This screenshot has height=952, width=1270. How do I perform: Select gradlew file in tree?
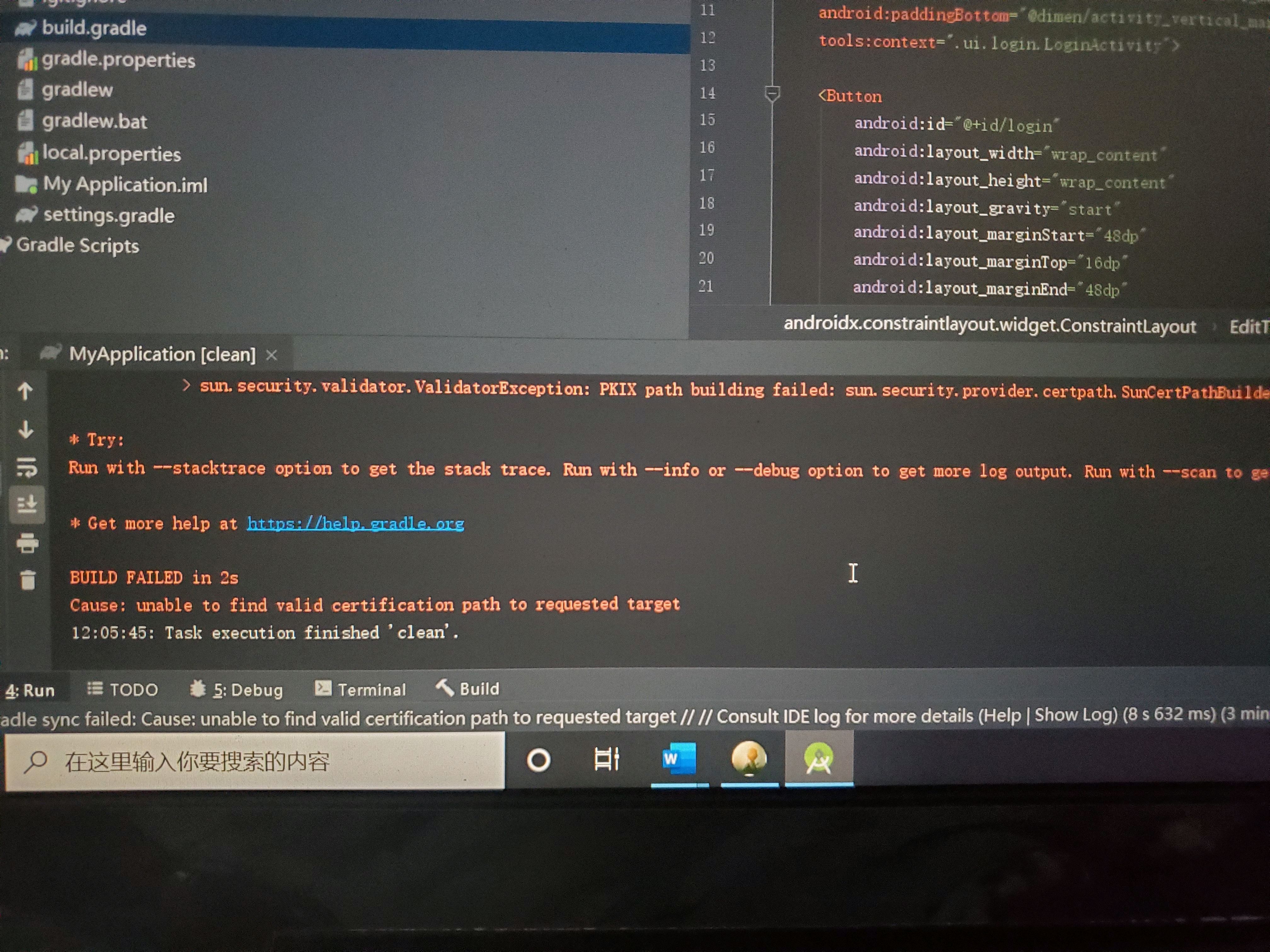point(77,89)
